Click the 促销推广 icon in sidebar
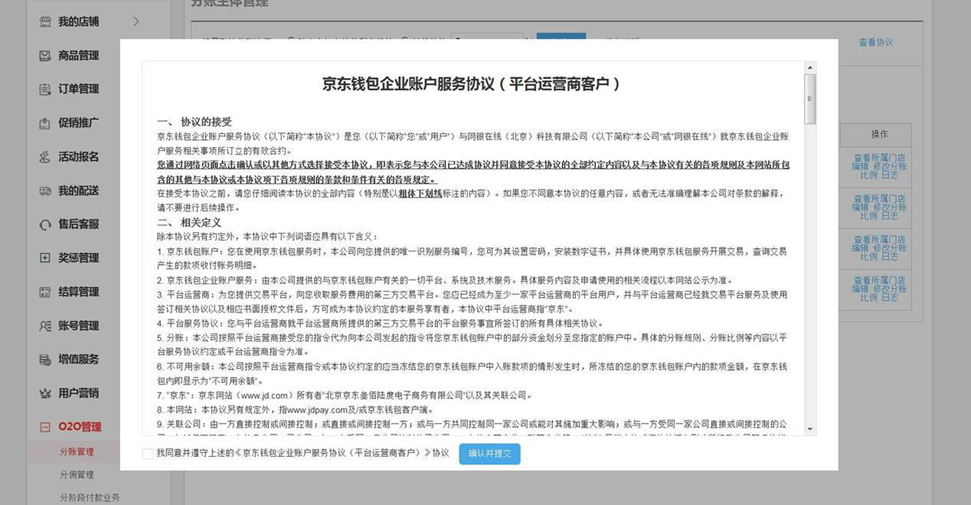This screenshot has width=971, height=505. click(x=45, y=123)
